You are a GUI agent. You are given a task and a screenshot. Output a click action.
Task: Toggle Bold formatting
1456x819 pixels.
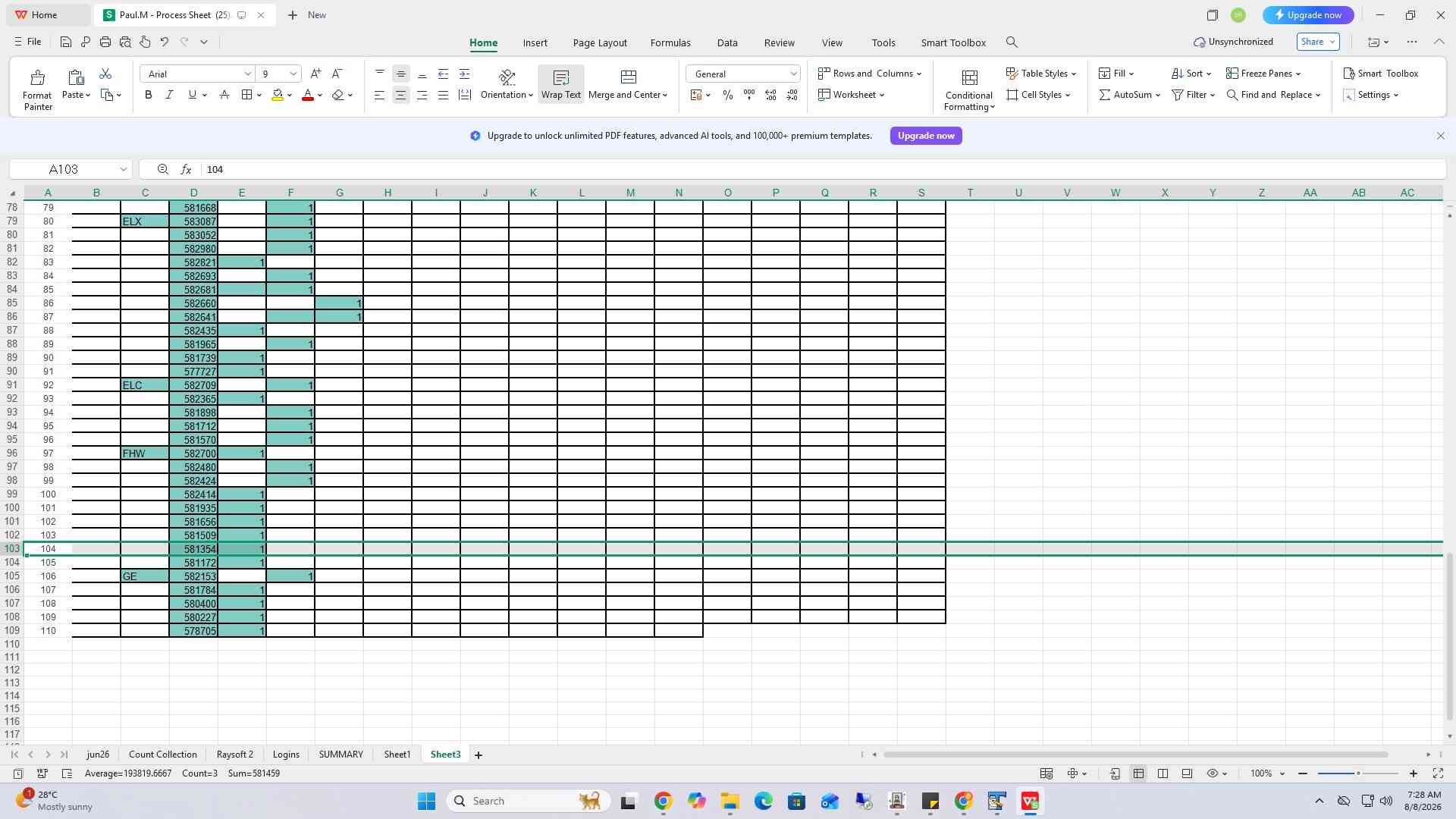149,95
